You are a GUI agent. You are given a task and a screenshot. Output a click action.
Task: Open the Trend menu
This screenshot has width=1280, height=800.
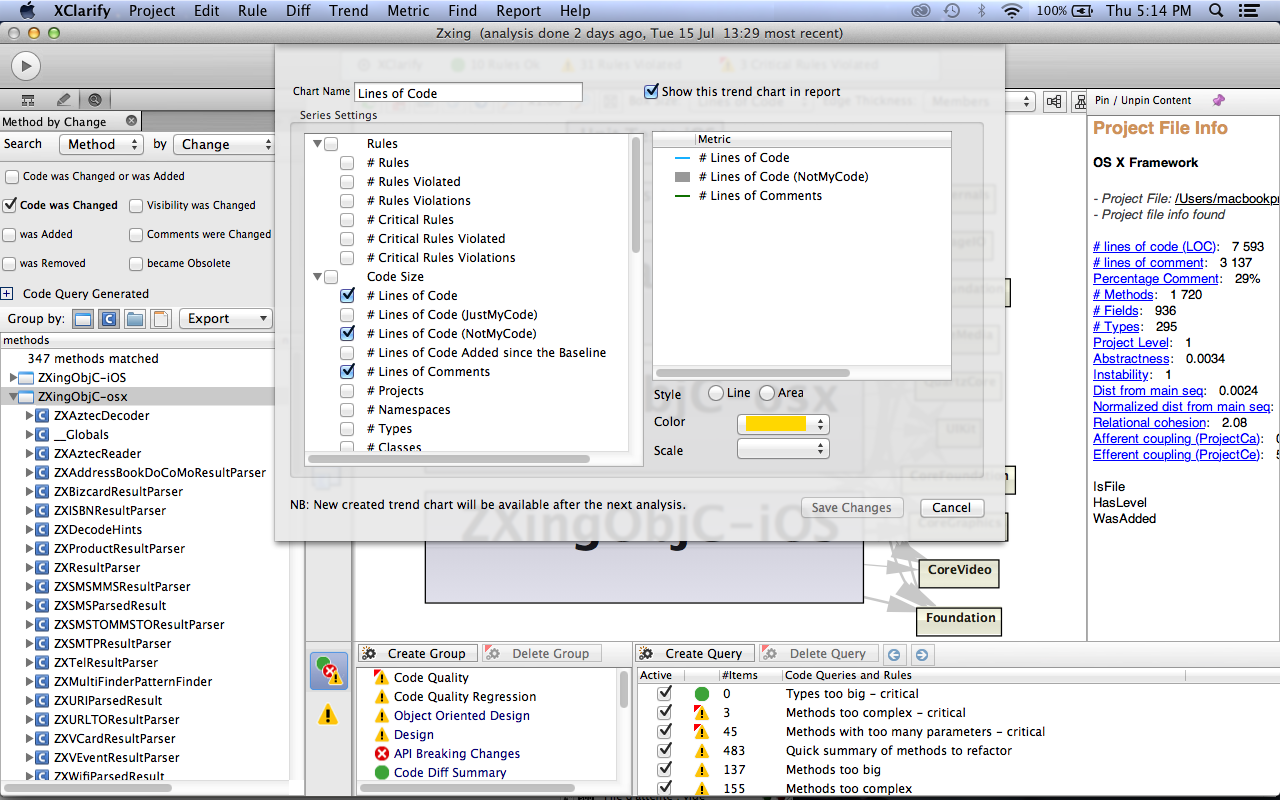(348, 11)
